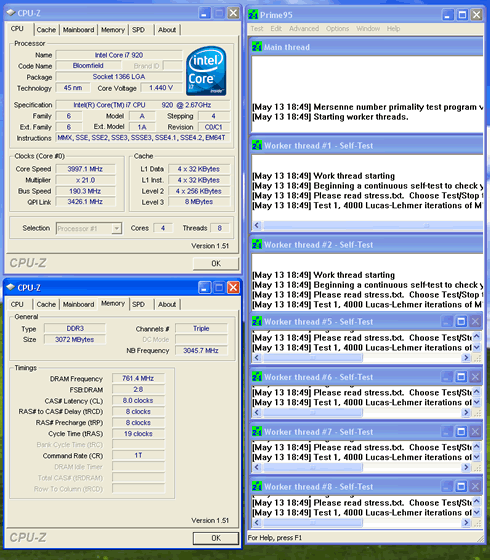This screenshot has height=560, width=490.
Task: Click Worker thread #2 window icon
Action: tap(257, 244)
